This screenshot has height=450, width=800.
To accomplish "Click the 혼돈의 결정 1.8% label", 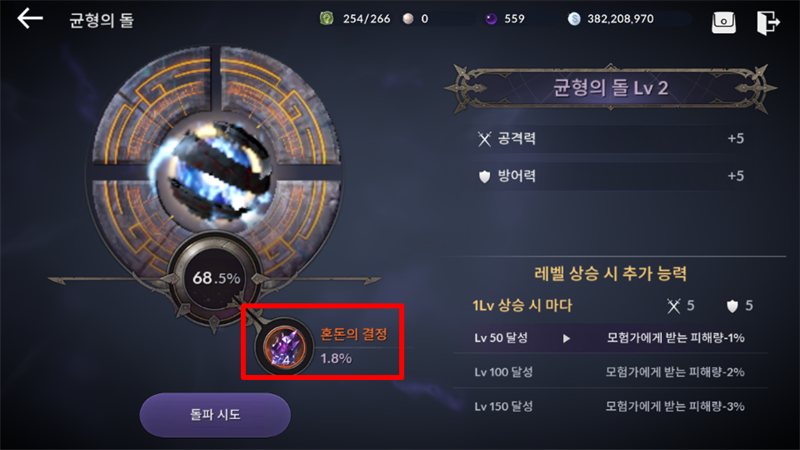I will click(x=354, y=346).
